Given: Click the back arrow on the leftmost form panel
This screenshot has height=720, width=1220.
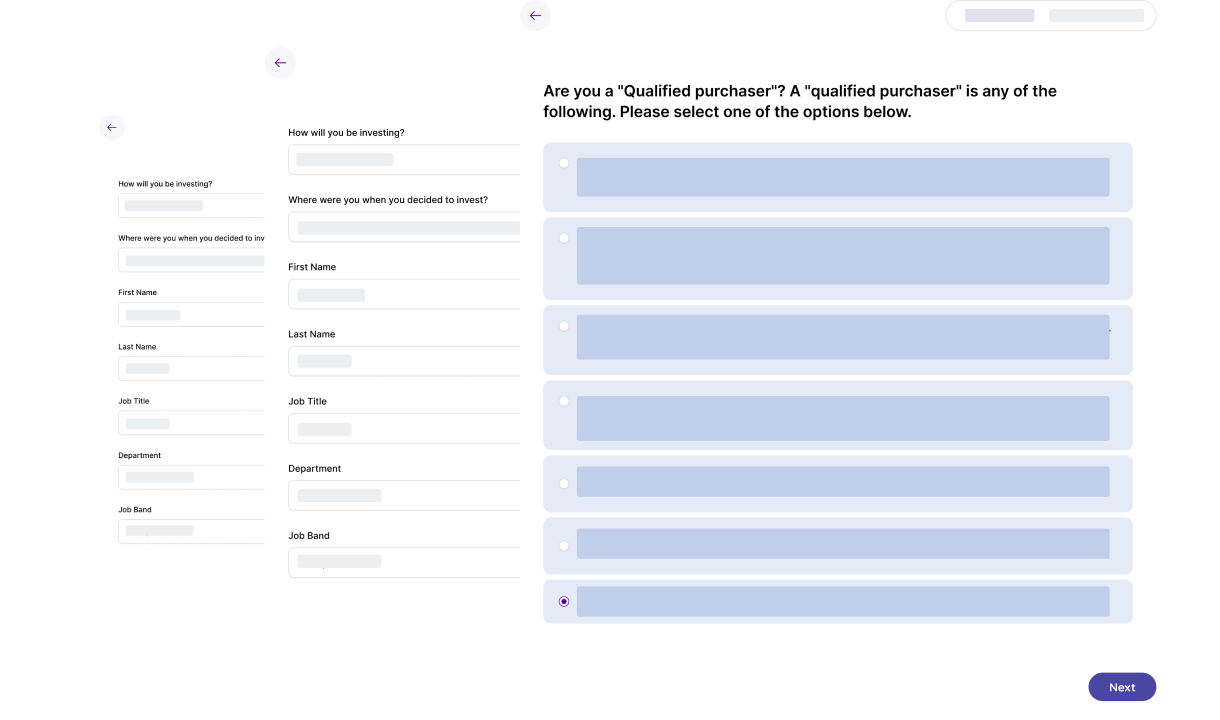Looking at the screenshot, I should coord(111,127).
